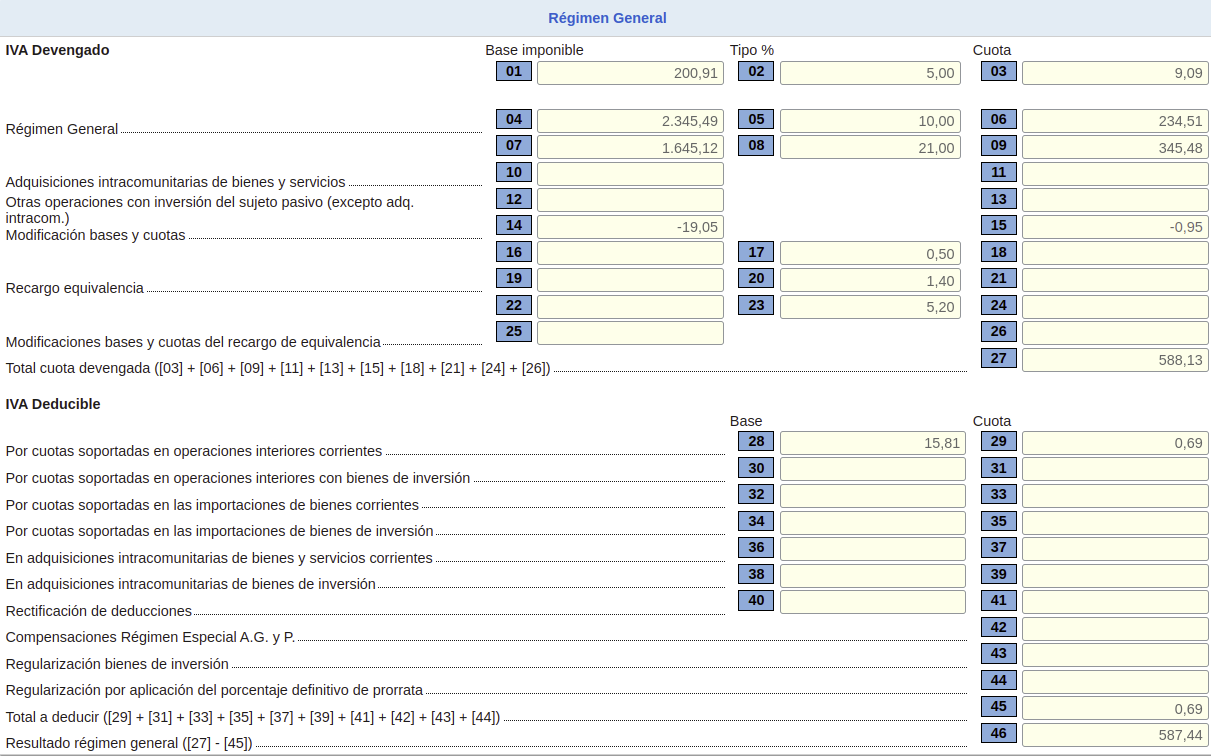
Task: Click empty field 10 for intracomunitarias acquisitions
Action: coord(630,174)
